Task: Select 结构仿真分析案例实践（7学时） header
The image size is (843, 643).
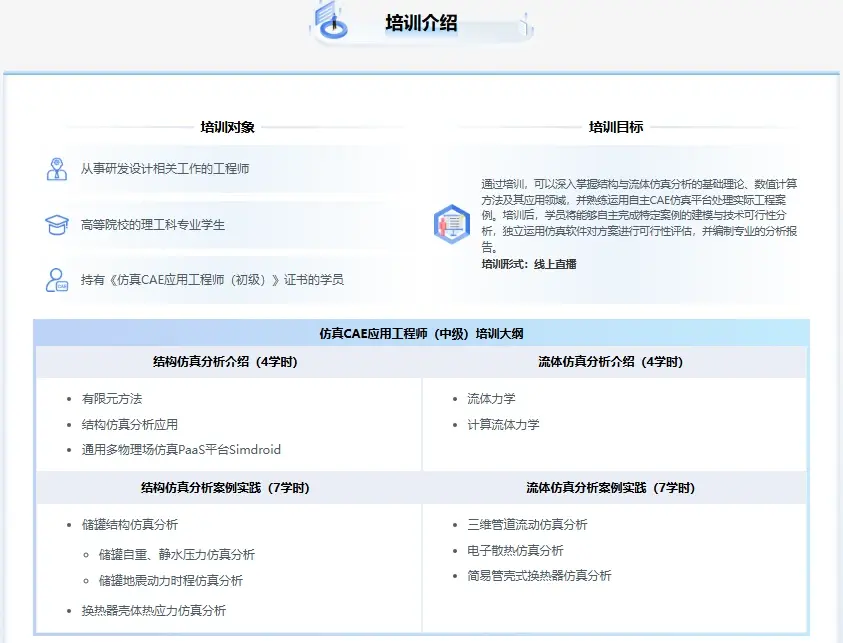Action: click(225, 488)
